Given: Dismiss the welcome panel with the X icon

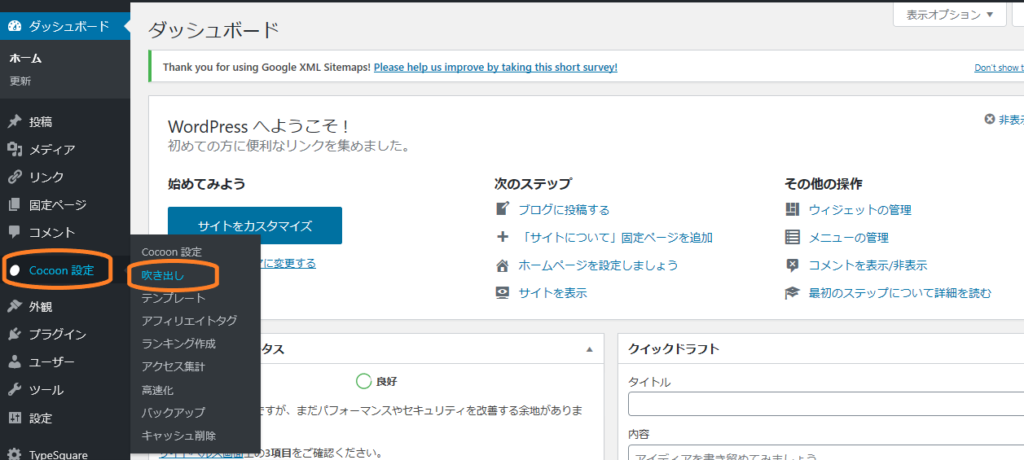Looking at the screenshot, I should tap(989, 120).
